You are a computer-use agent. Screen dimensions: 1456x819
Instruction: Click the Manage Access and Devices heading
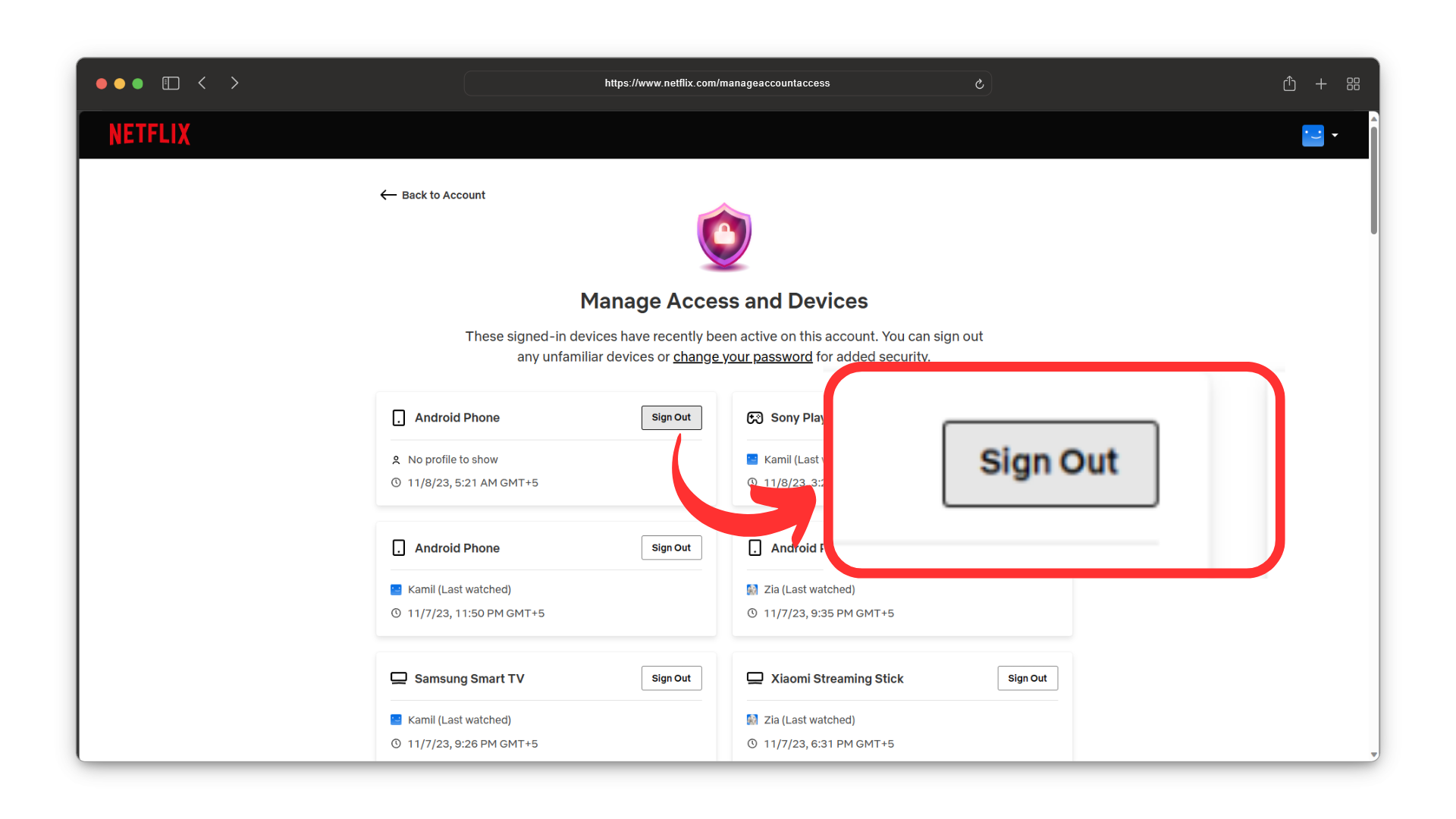click(x=724, y=301)
